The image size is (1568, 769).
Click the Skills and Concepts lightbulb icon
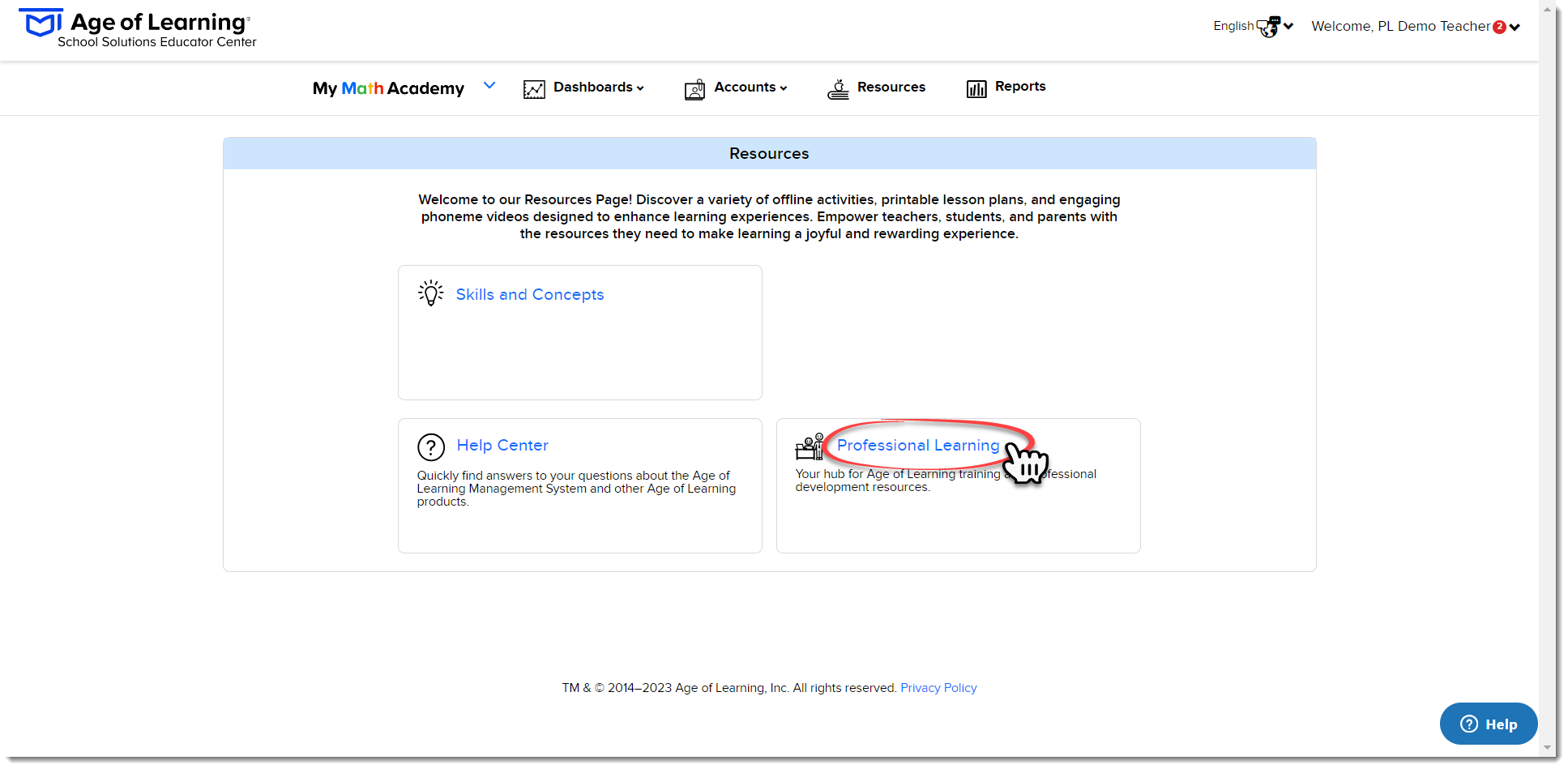click(x=431, y=293)
